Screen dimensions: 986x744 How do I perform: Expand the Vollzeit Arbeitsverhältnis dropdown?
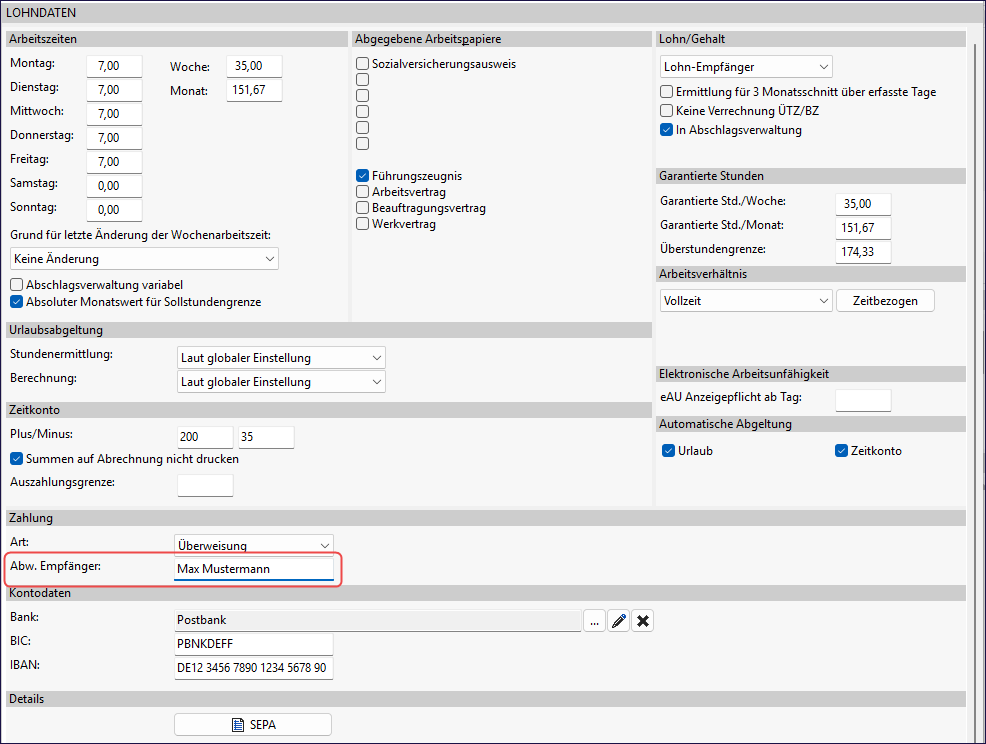[746, 300]
